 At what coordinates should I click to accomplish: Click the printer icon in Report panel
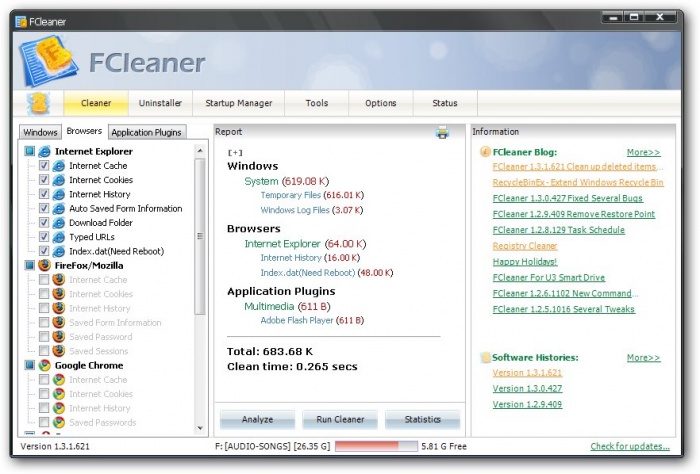(x=442, y=133)
